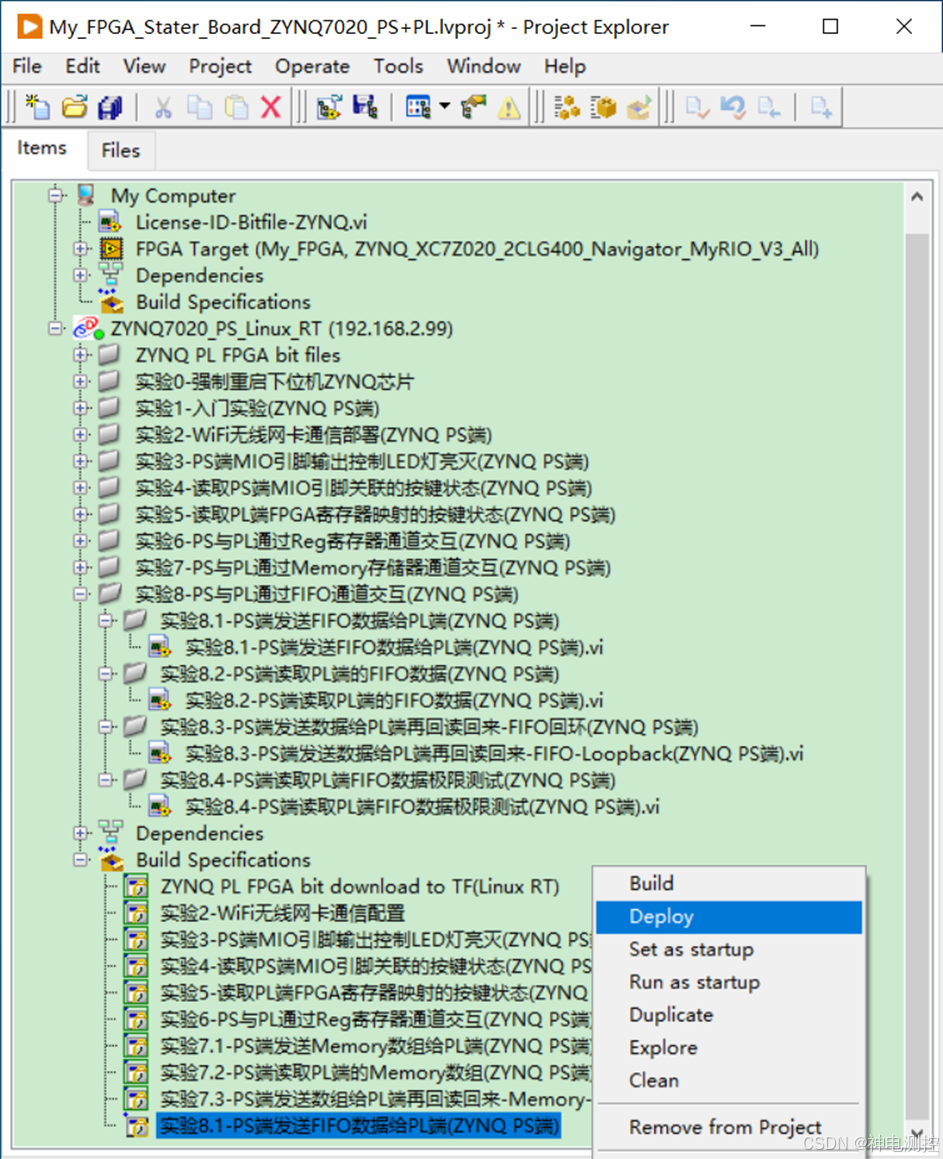The height and width of the screenshot is (1159, 943).
Task: Expand Dependencies under My Computer
Action: (x=80, y=275)
